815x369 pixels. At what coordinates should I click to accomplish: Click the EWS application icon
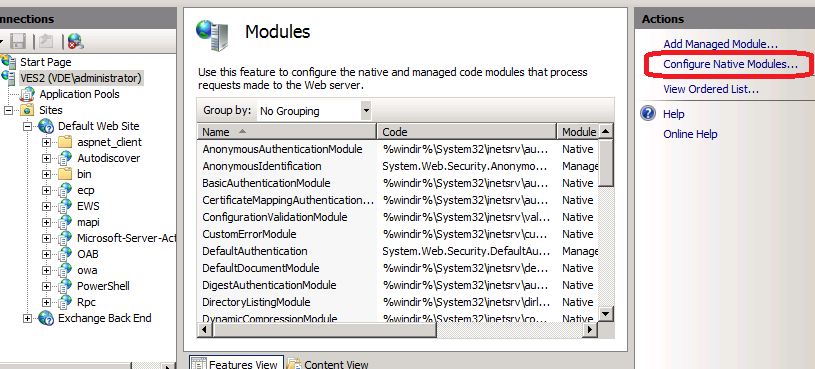(x=65, y=206)
